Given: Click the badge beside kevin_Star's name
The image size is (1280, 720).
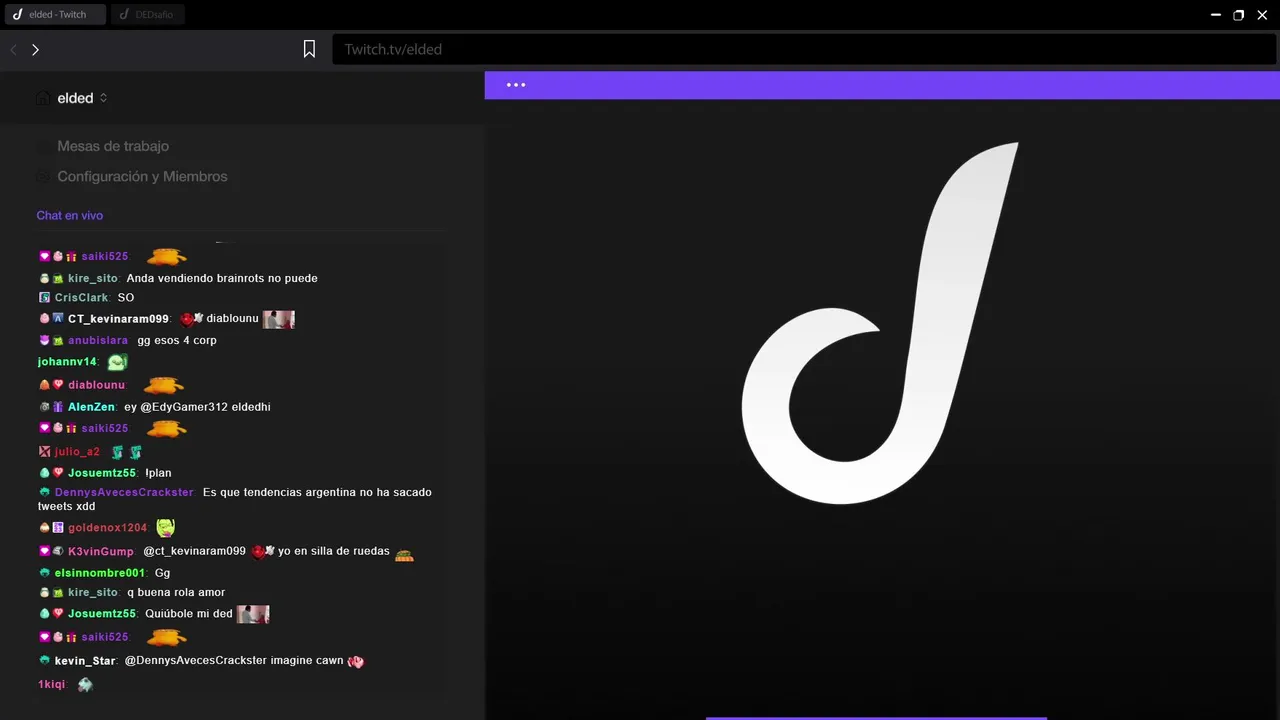Looking at the screenshot, I should click(45, 661).
